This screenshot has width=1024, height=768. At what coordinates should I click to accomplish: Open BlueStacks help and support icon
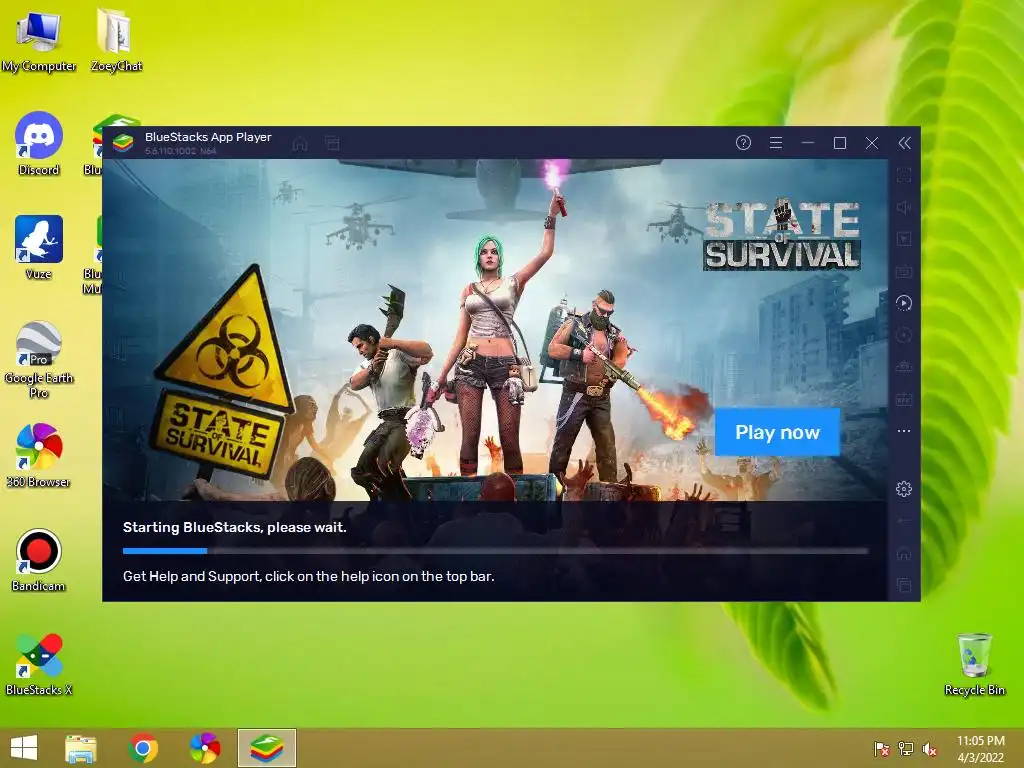tap(743, 143)
